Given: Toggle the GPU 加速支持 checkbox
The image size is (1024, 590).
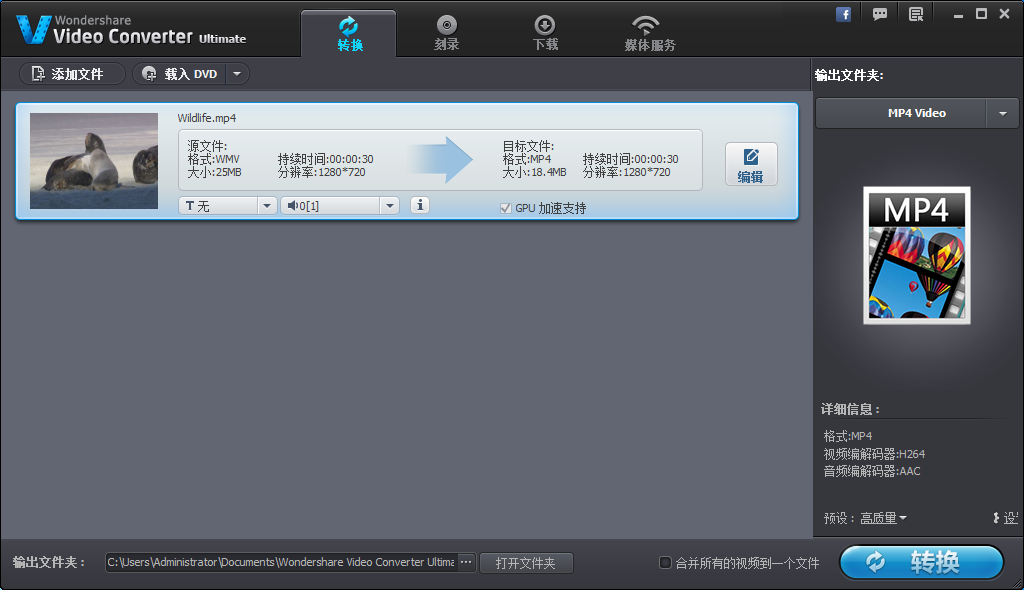Looking at the screenshot, I should pyautogui.click(x=506, y=208).
